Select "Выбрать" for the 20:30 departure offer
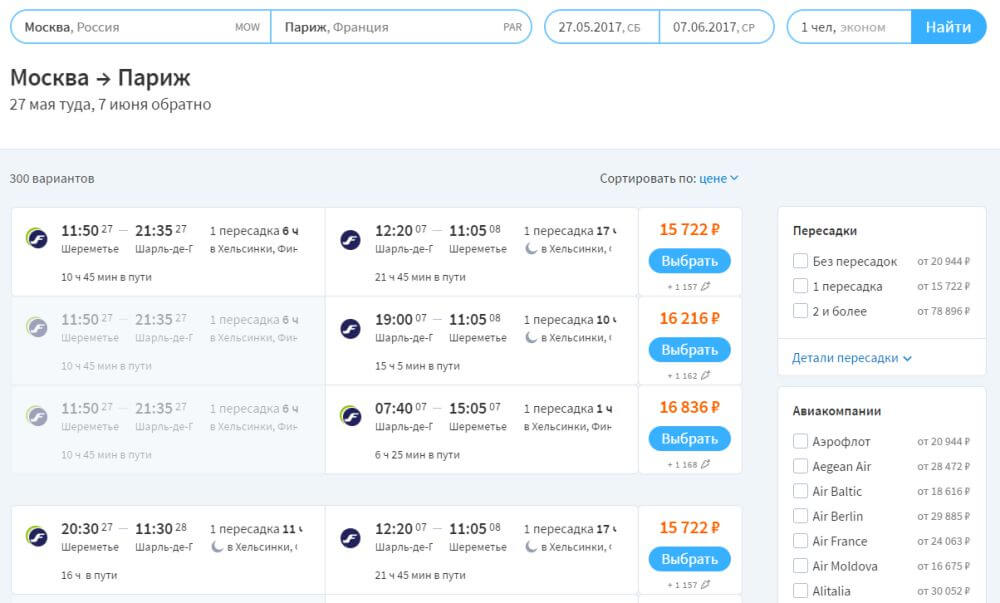The width and height of the screenshot is (1000, 603). pyautogui.click(x=689, y=558)
